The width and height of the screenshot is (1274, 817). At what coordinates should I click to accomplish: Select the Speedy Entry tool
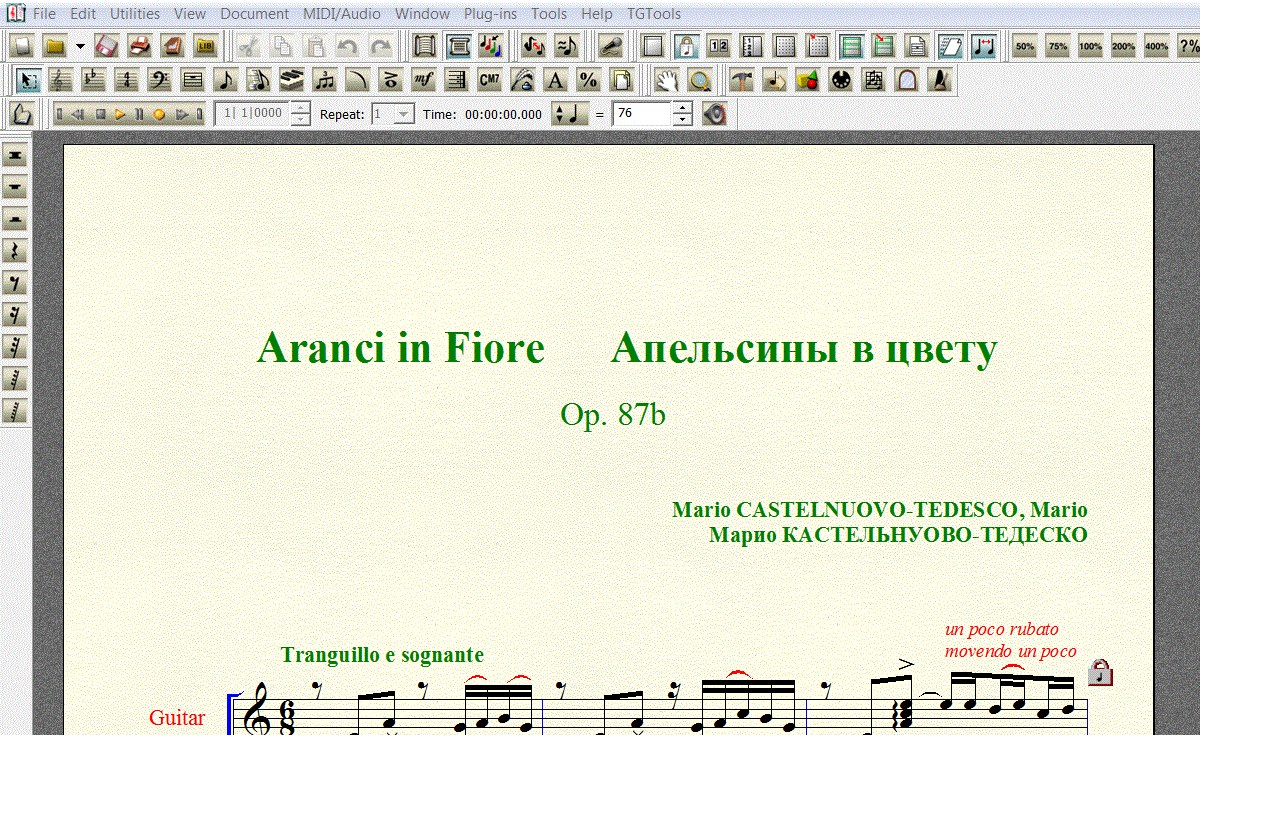[x=258, y=80]
